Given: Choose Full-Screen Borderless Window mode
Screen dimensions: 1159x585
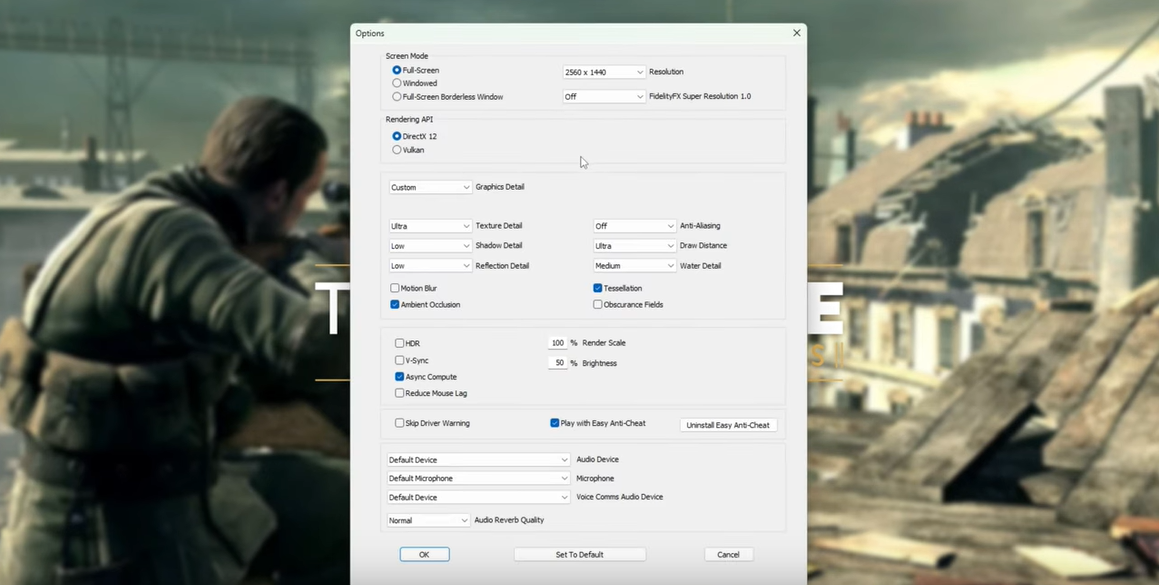Looking at the screenshot, I should tap(397, 97).
